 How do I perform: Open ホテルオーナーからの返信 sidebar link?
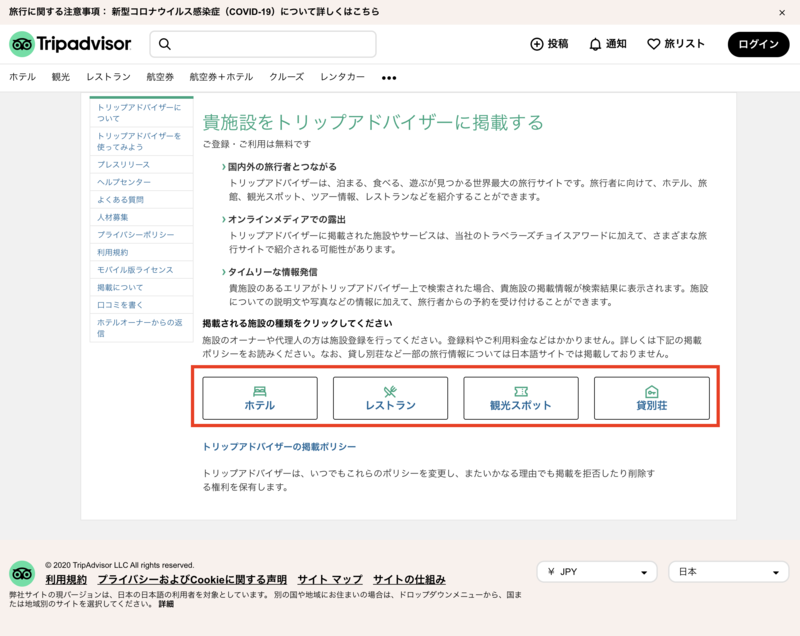tap(140, 328)
